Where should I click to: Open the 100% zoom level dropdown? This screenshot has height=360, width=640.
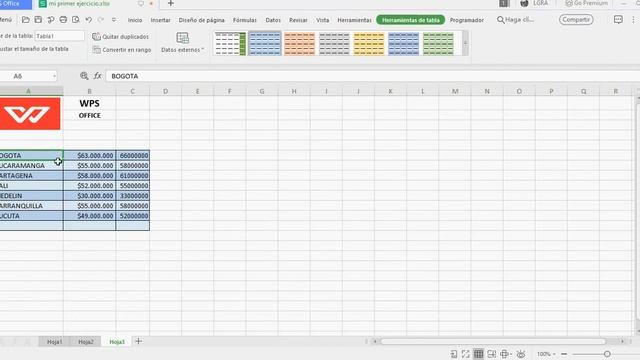click(x=546, y=354)
